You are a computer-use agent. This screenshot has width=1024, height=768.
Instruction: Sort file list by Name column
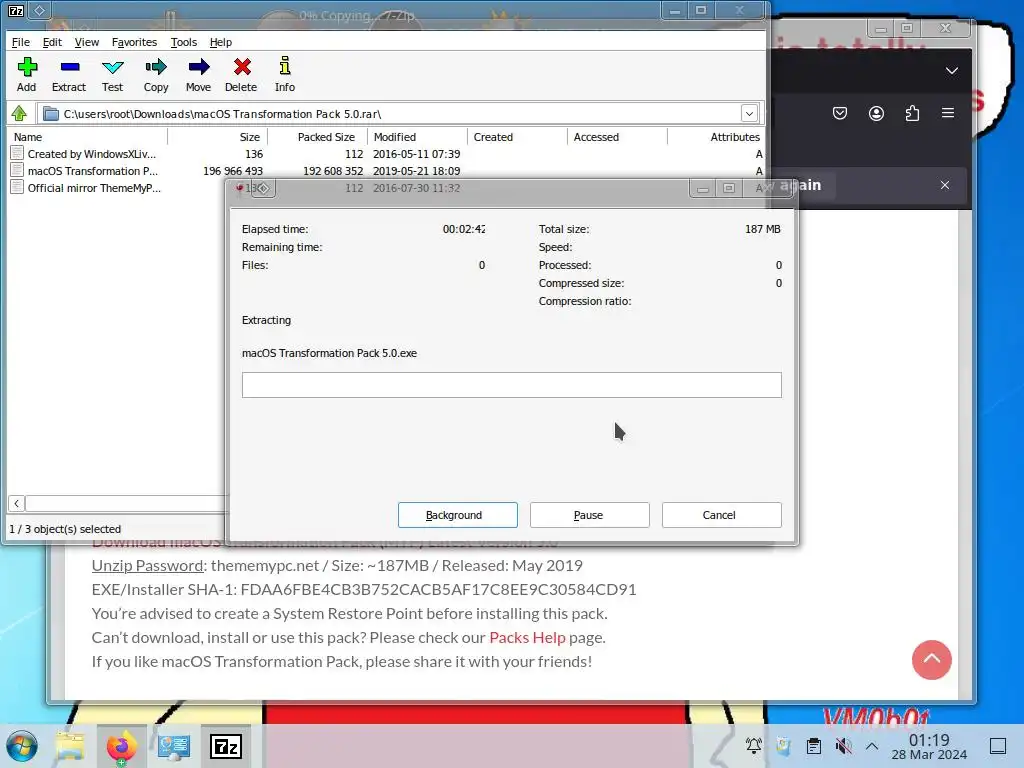tap(88, 137)
